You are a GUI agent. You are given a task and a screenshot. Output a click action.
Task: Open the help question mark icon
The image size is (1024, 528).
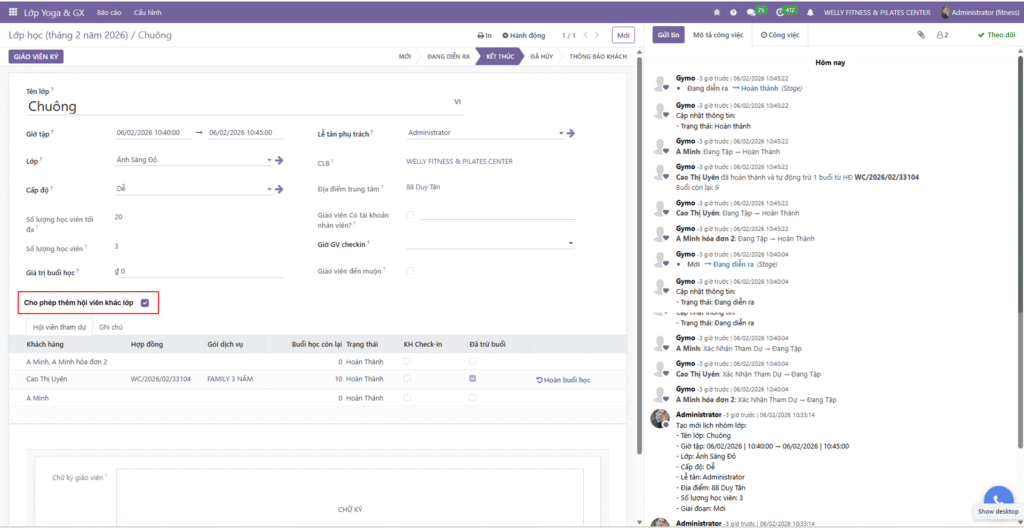(733, 12)
